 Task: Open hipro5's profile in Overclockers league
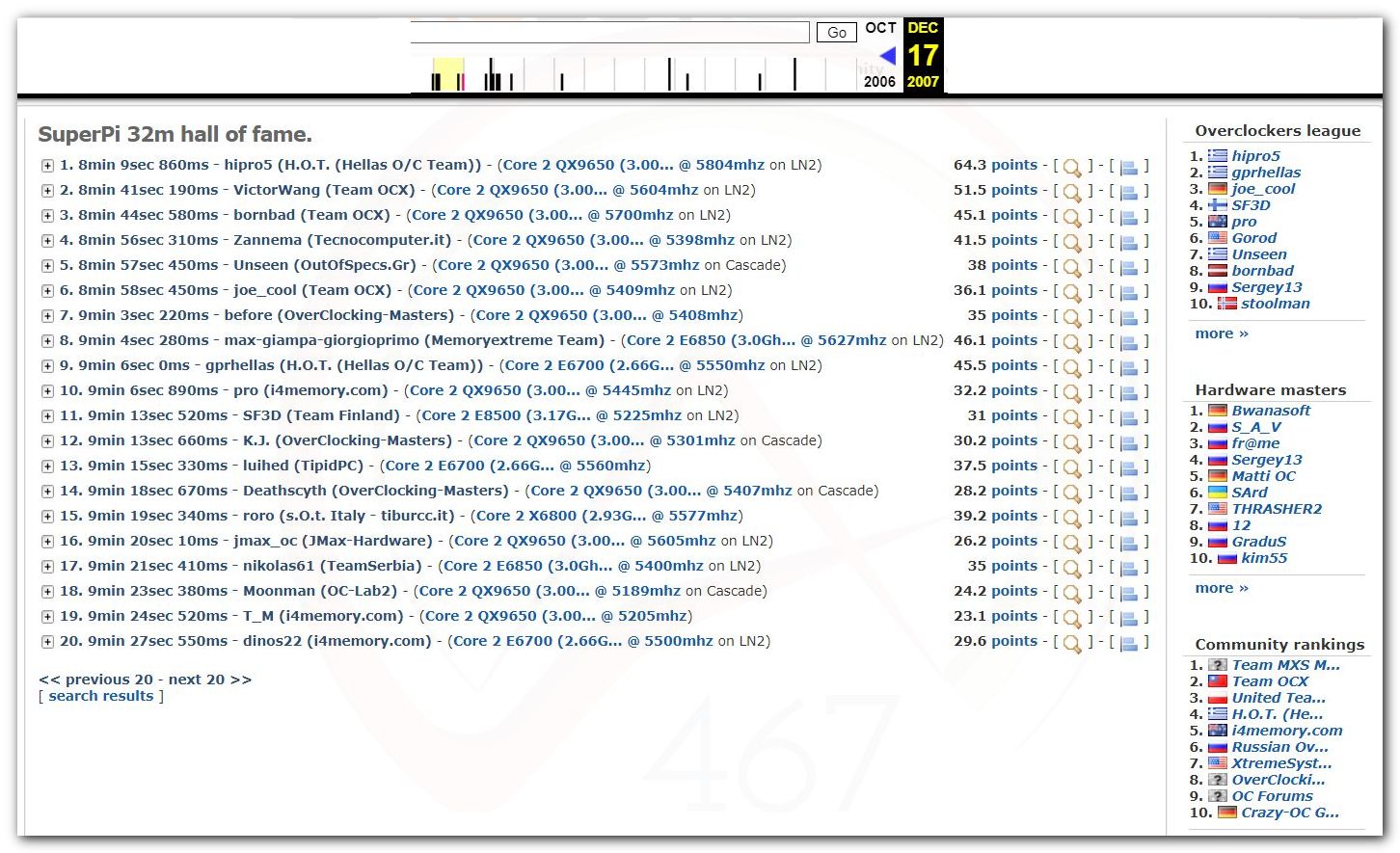[1255, 156]
